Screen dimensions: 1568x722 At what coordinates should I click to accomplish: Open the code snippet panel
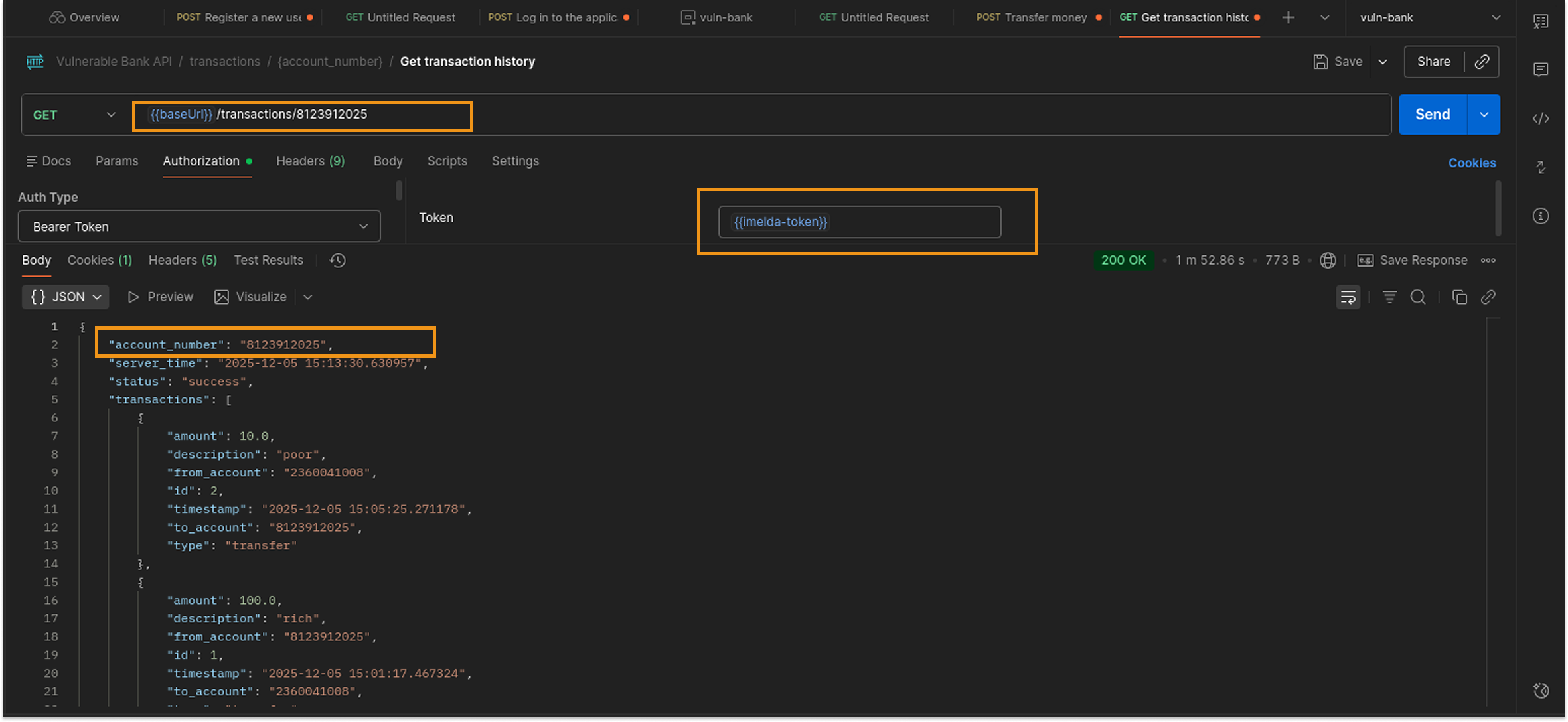click(1541, 119)
